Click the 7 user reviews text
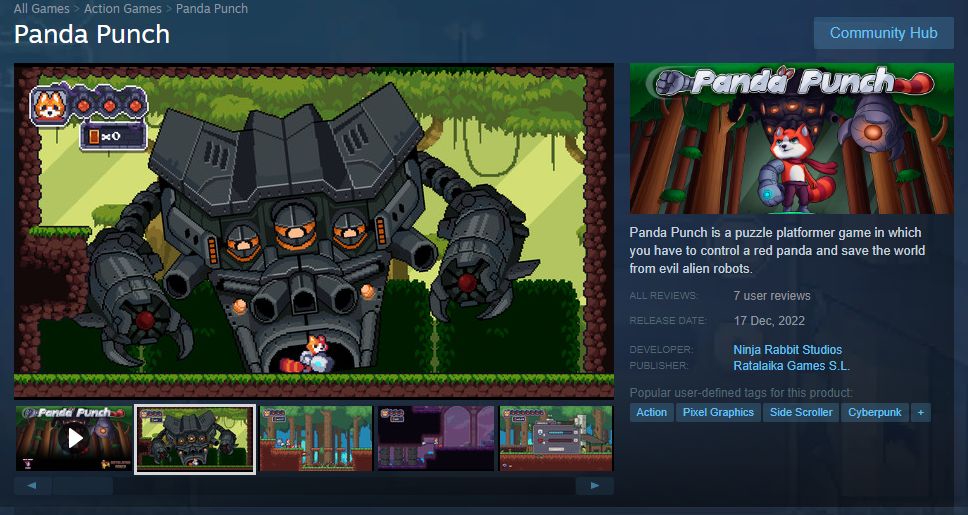 (772, 296)
